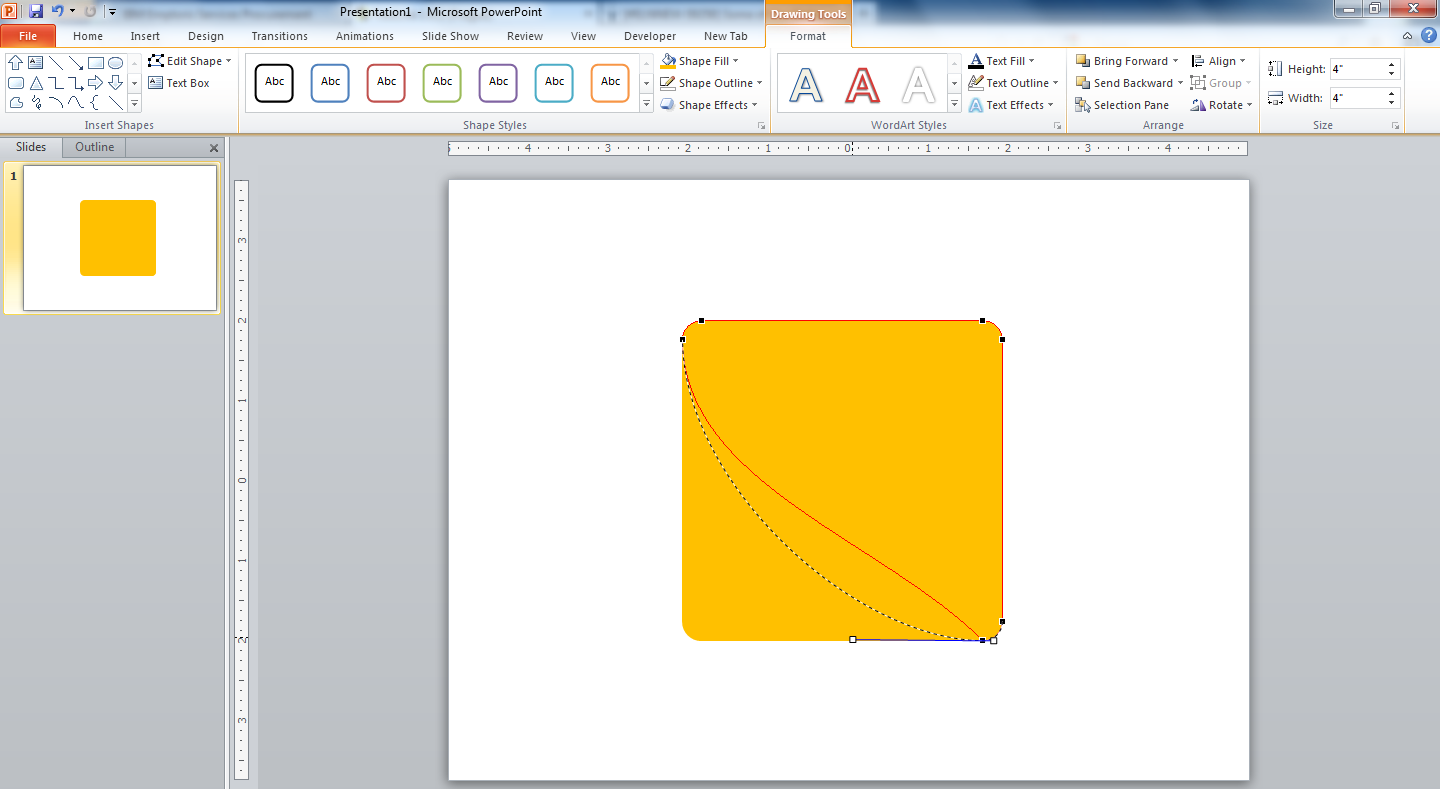Expand the Insert Shapes gallery More arrow
The height and width of the screenshot is (789, 1440).
pos(134,104)
